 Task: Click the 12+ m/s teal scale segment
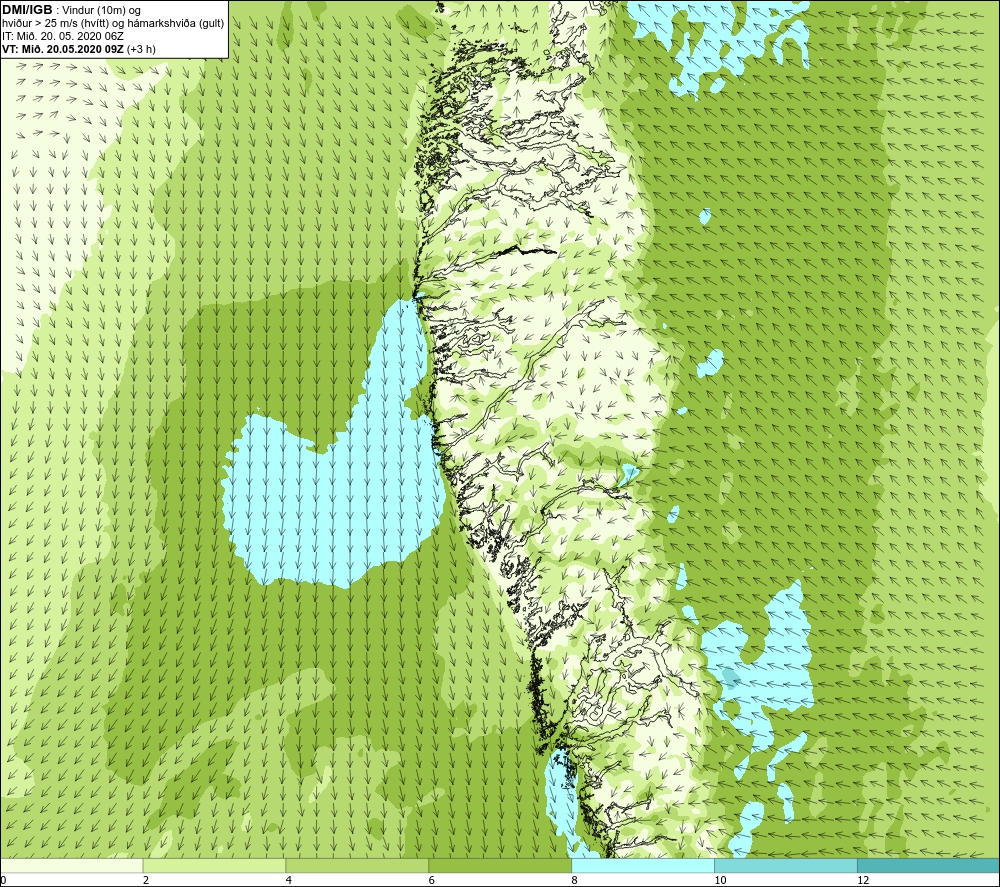point(929,865)
